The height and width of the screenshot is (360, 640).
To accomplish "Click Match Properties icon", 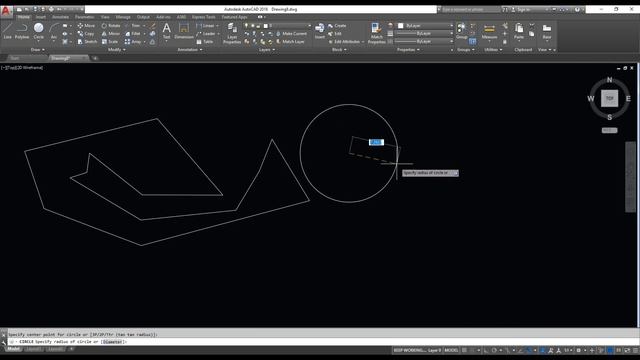I will tap(376, 33).
